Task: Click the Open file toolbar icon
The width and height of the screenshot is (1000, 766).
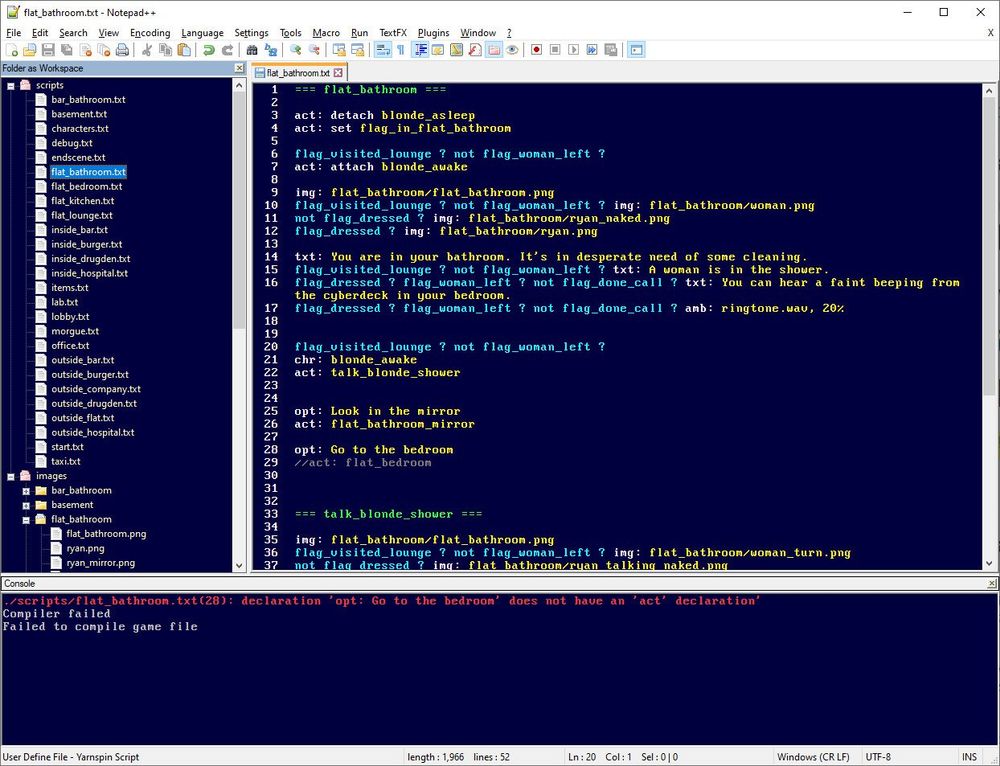Action: tap(29, 50)
